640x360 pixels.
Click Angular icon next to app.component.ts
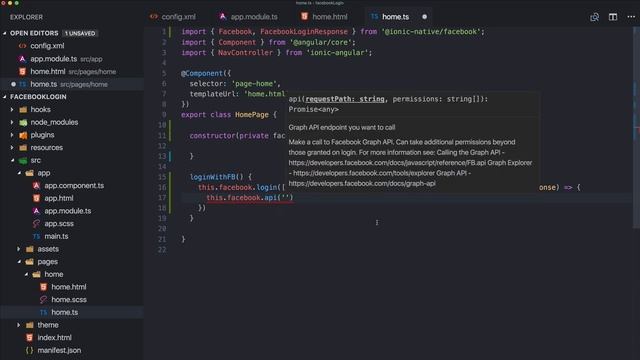36,185
